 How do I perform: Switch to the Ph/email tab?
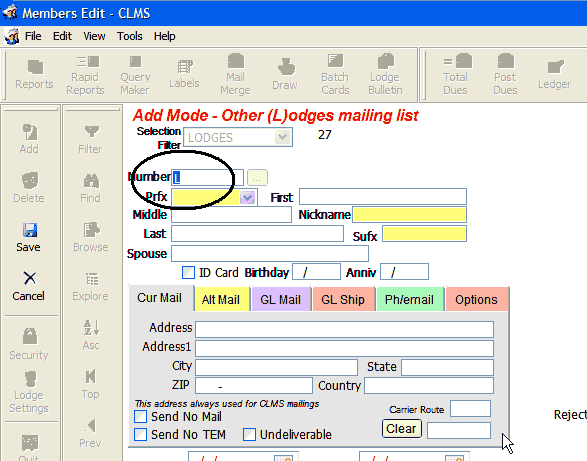410,299
